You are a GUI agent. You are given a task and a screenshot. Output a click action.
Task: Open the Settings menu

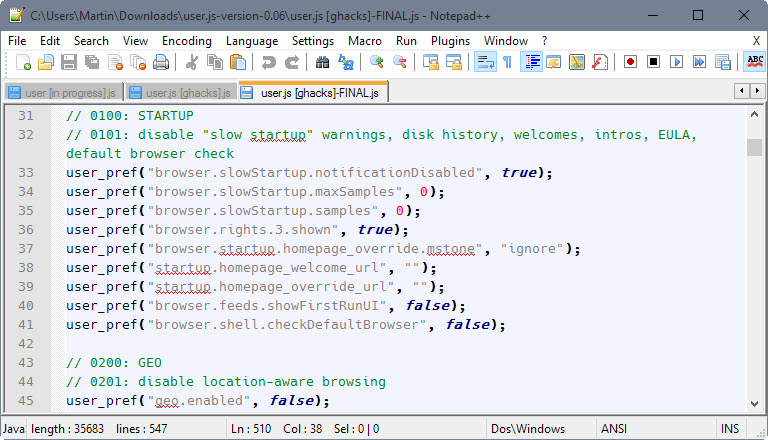[x=312, y=41]
